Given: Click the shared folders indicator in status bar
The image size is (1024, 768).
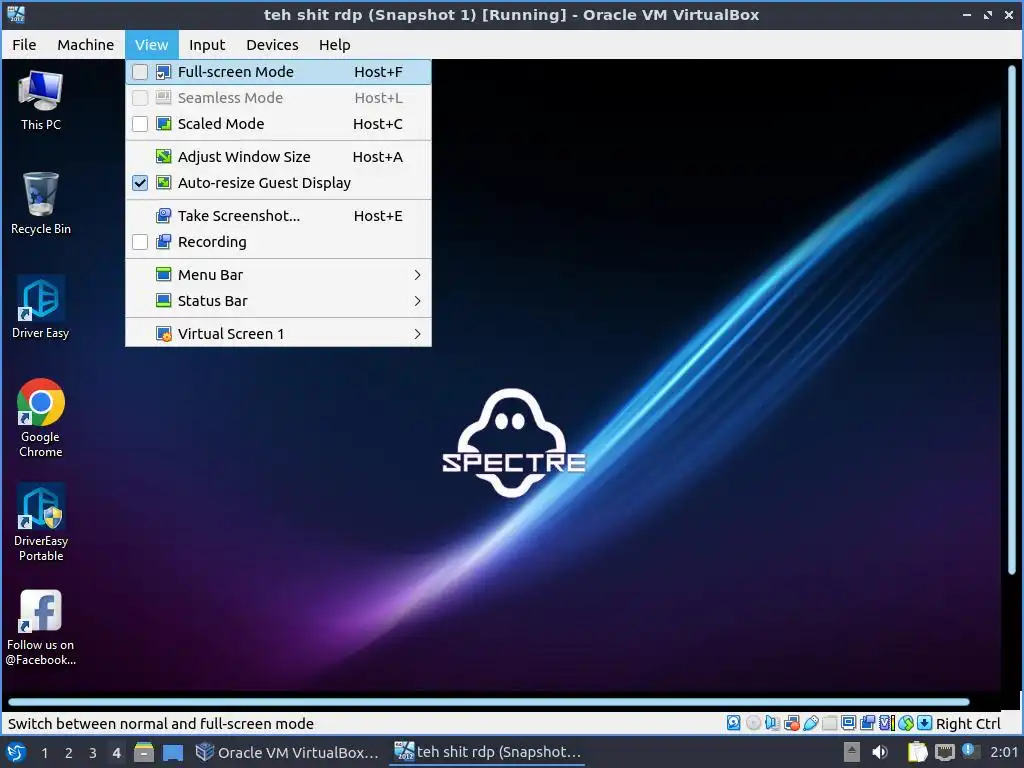Looking at the screenshot, I should (829, 723).
